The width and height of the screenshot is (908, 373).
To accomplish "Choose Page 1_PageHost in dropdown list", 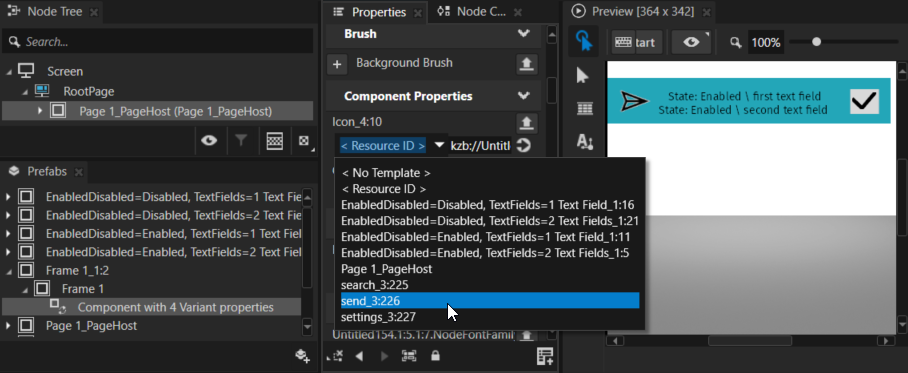I will (x=386, y=269).
